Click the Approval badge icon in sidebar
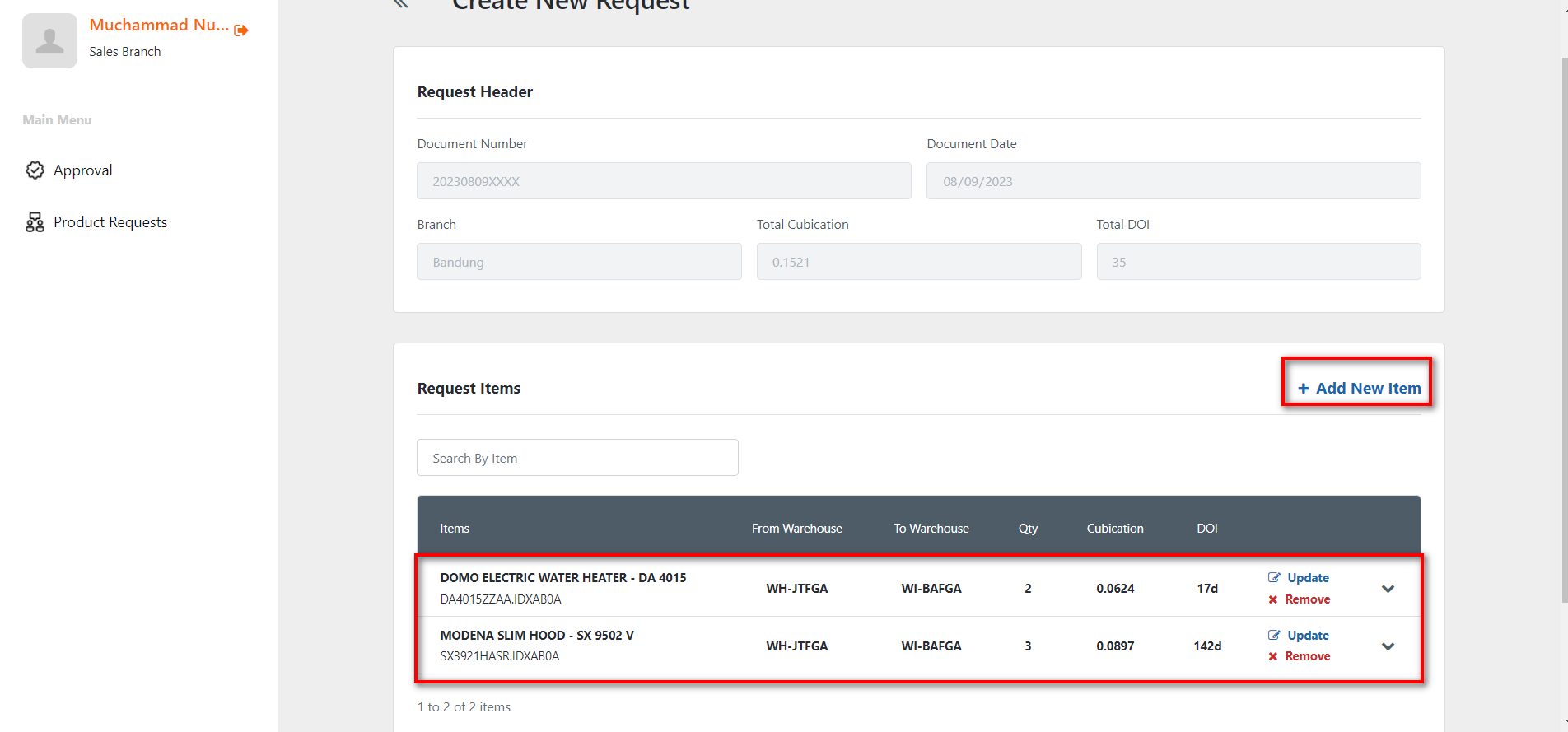 [x=35, y=170]
